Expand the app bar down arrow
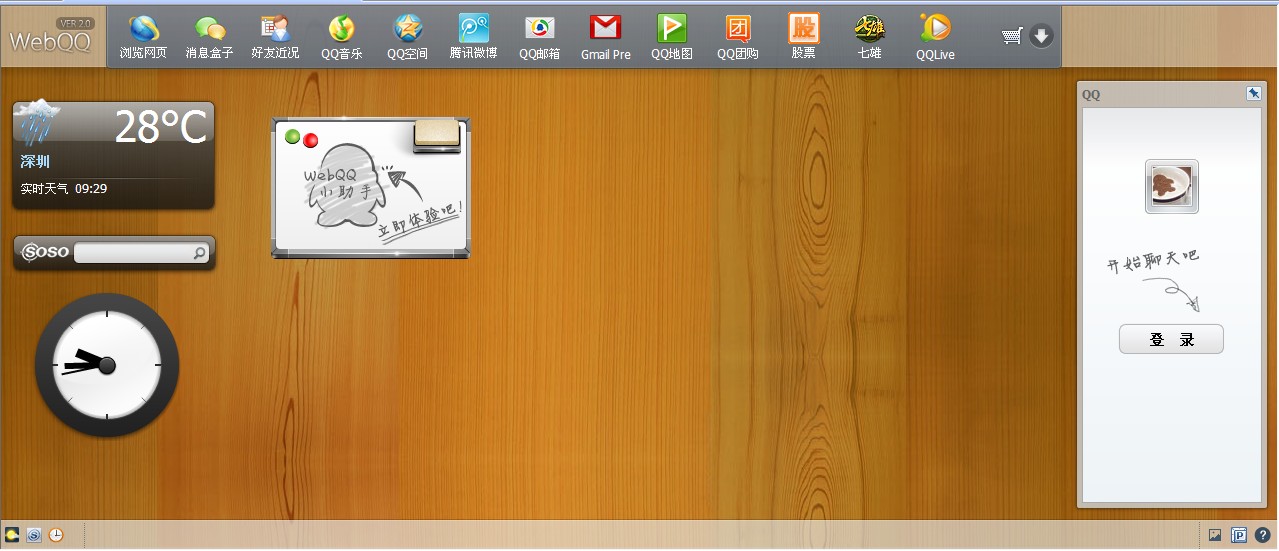 1041,36
